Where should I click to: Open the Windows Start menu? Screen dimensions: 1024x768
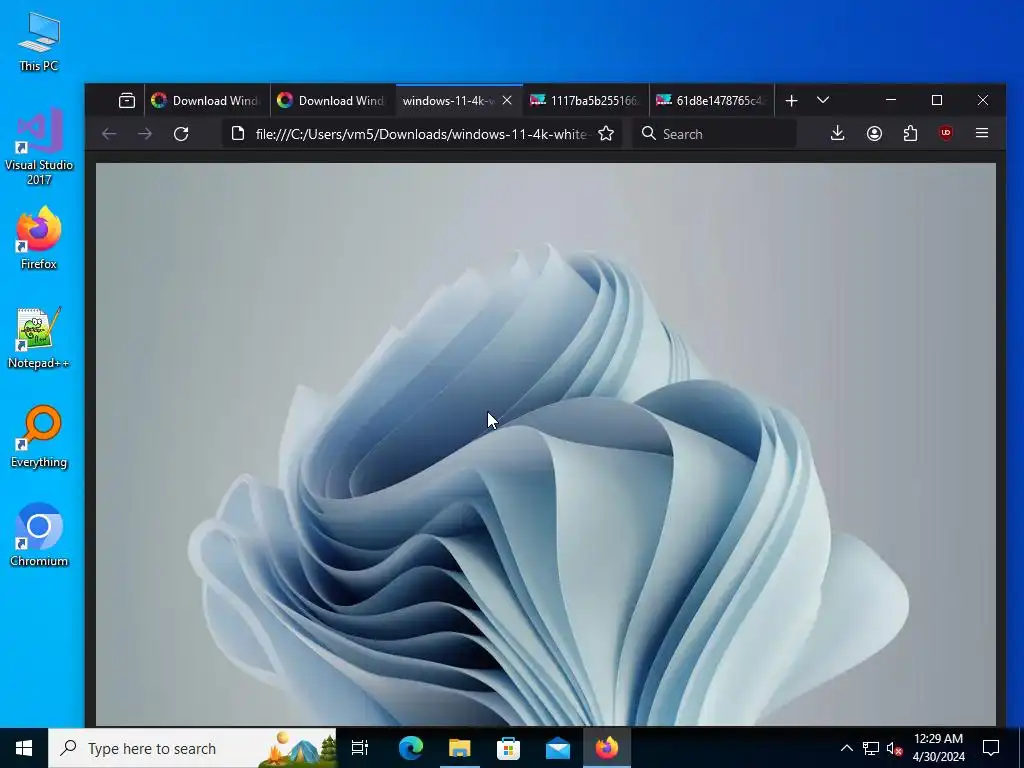[x=24, y=748]
